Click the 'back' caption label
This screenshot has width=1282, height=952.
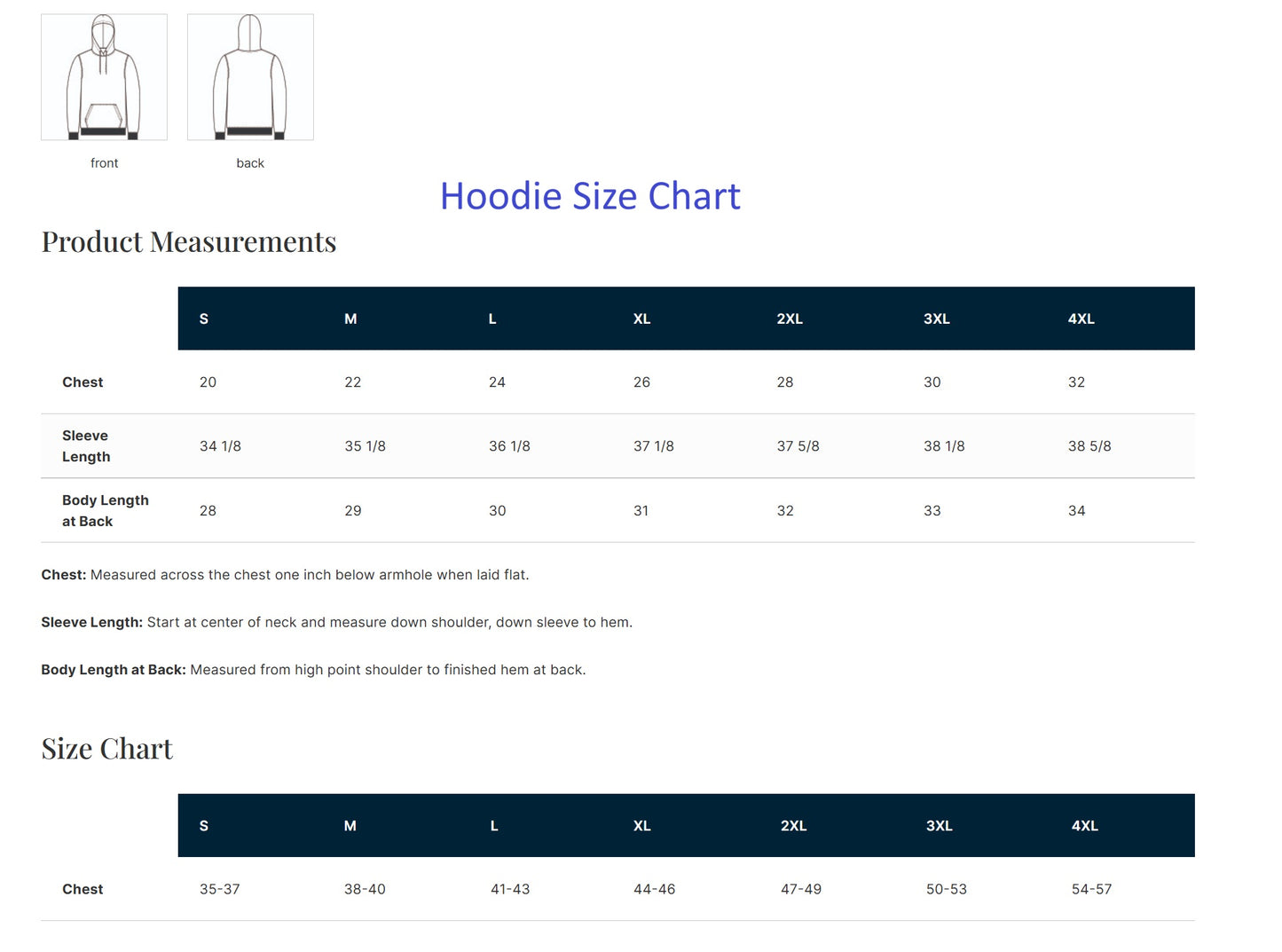(250, 163)
